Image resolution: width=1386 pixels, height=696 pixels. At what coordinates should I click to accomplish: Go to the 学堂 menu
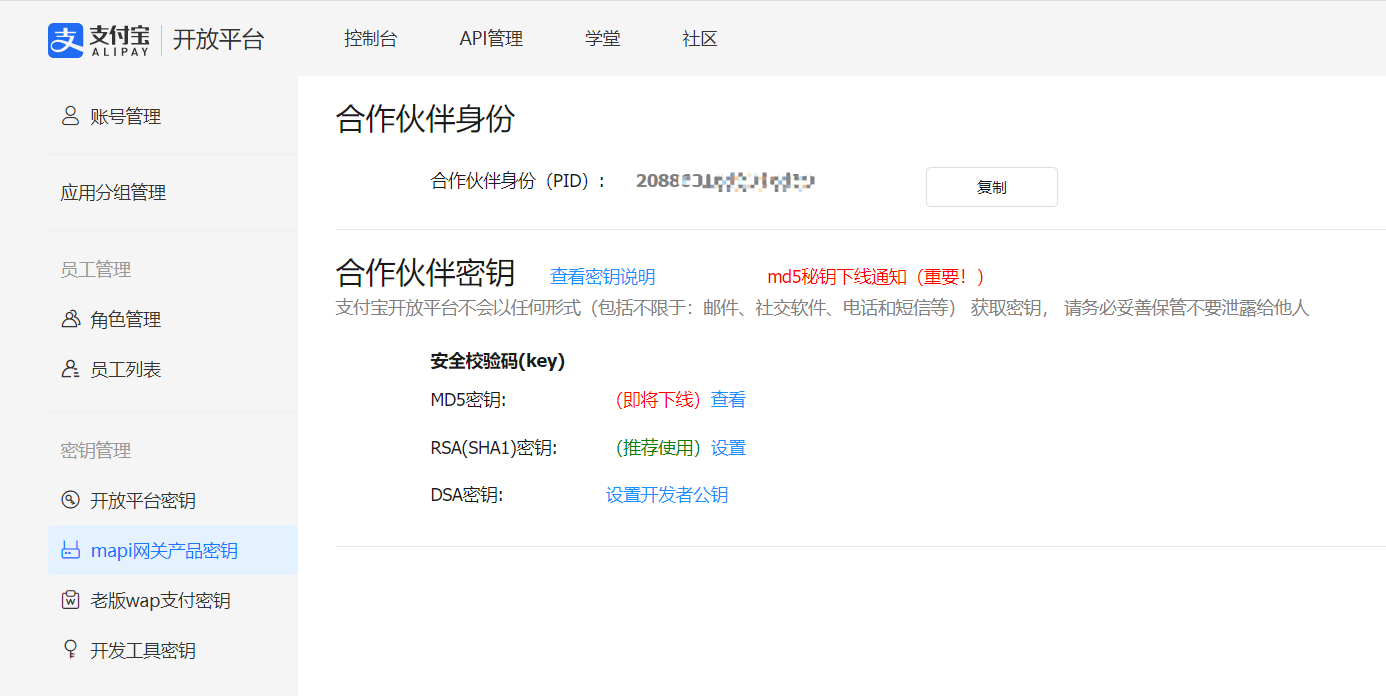pyautogui.click(x=603, y=39)
